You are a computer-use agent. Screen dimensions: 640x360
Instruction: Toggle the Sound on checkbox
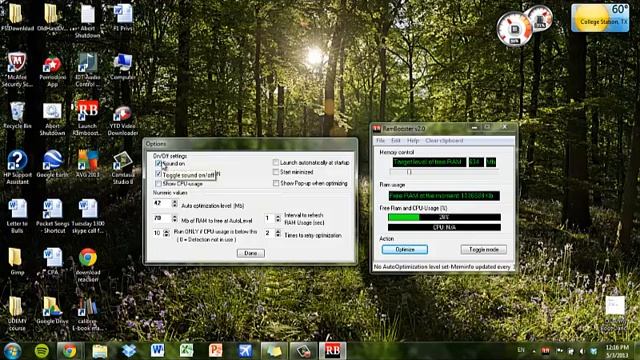click(x=158, y=163)
